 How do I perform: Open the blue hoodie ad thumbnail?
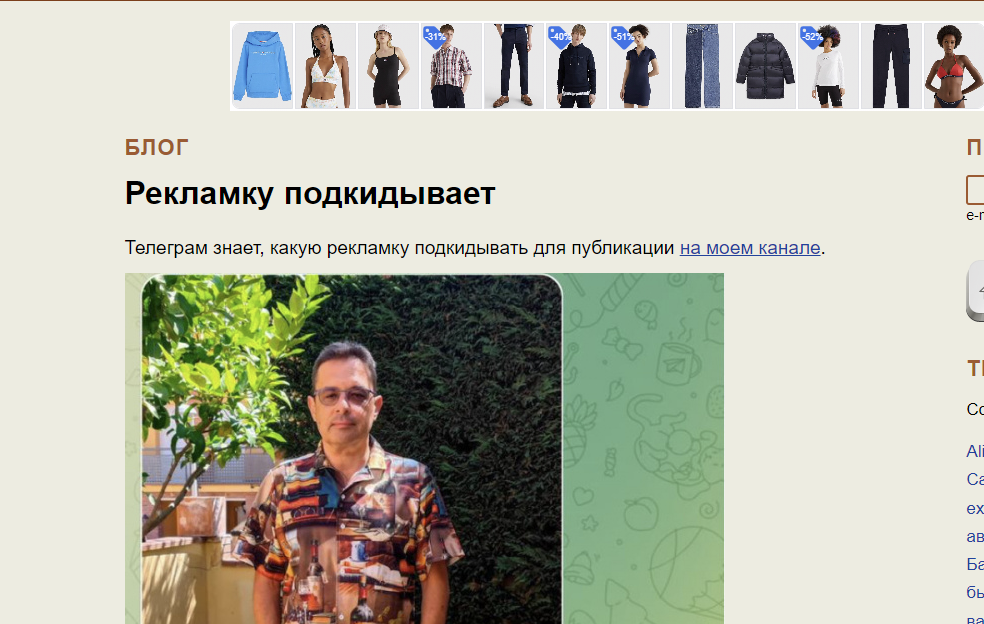click(262, 66)
